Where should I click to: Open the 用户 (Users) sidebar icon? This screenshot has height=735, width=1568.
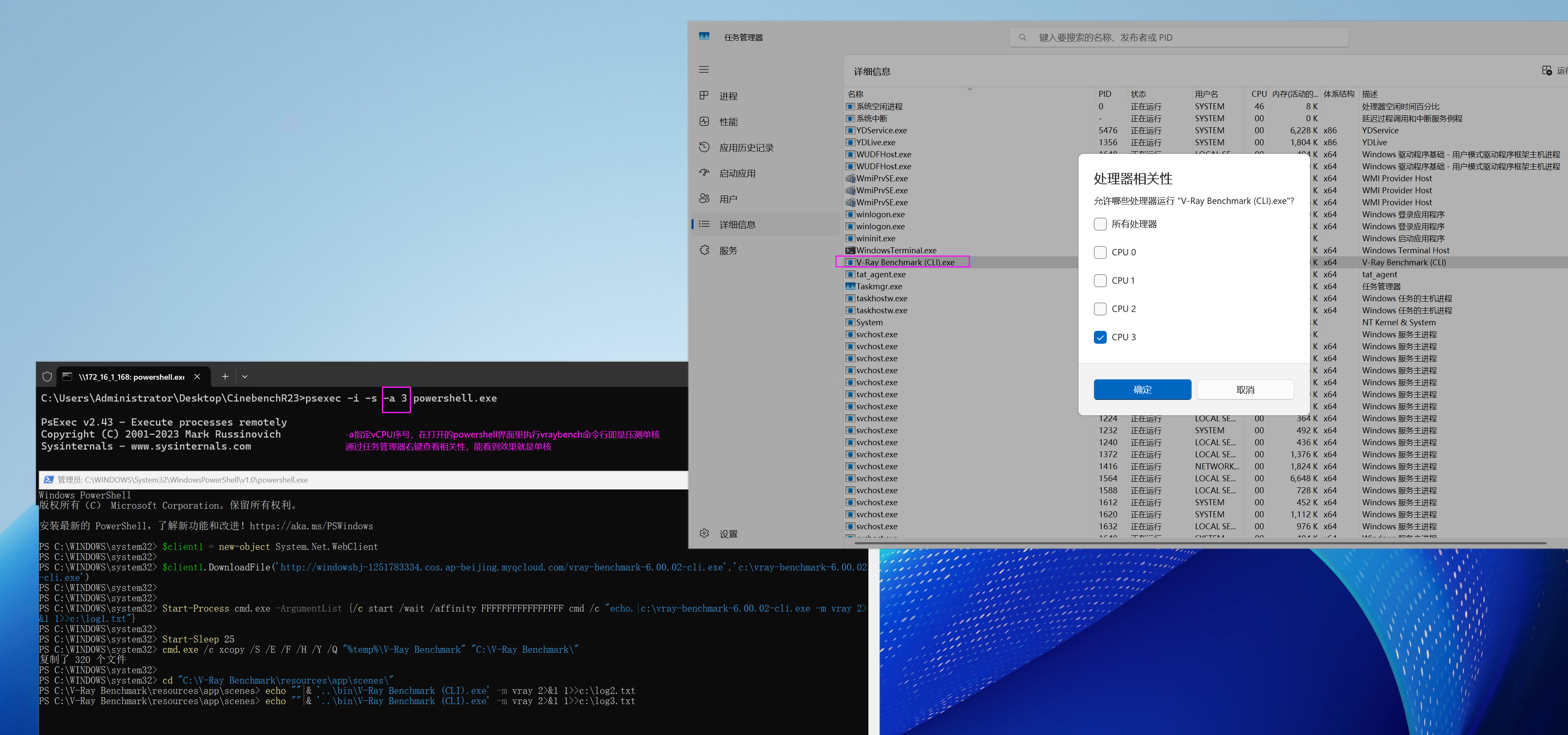pyautogui.click(x=704, y=198)
